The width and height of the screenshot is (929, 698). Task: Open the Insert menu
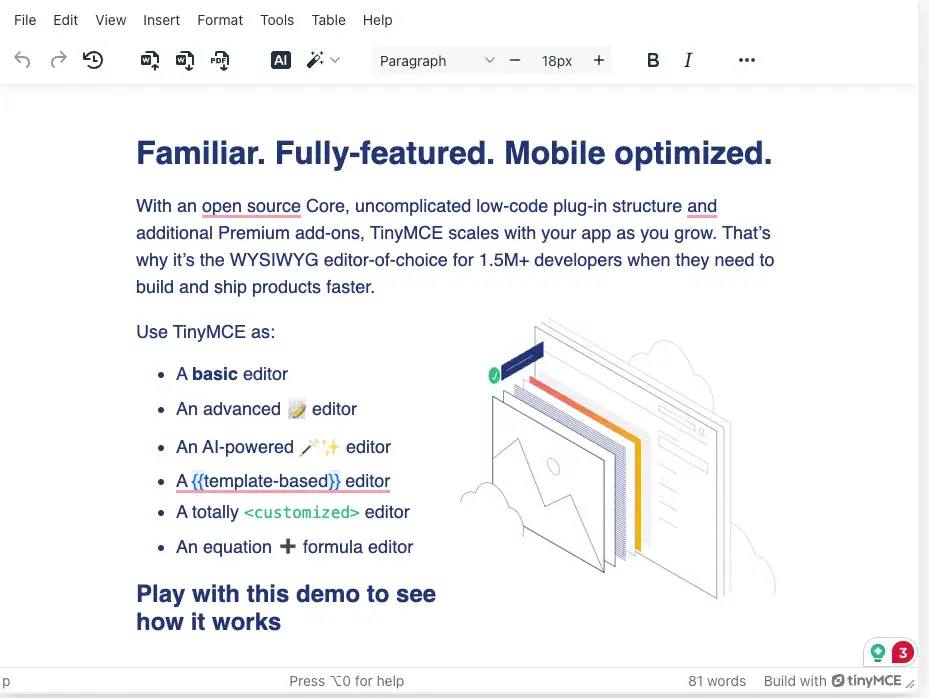[x=161, y=20]
